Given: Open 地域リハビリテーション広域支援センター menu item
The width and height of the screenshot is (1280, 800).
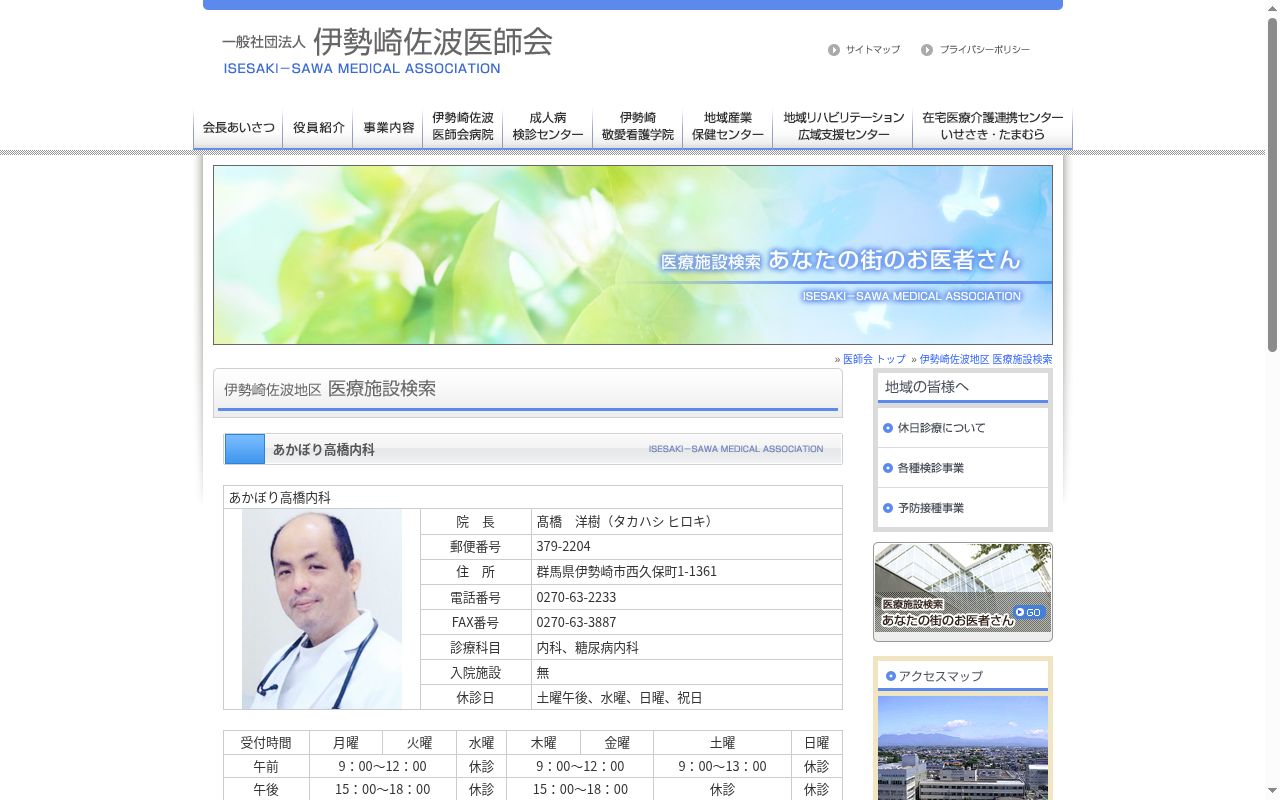Looking at the screenshot, I should [843, 127].
